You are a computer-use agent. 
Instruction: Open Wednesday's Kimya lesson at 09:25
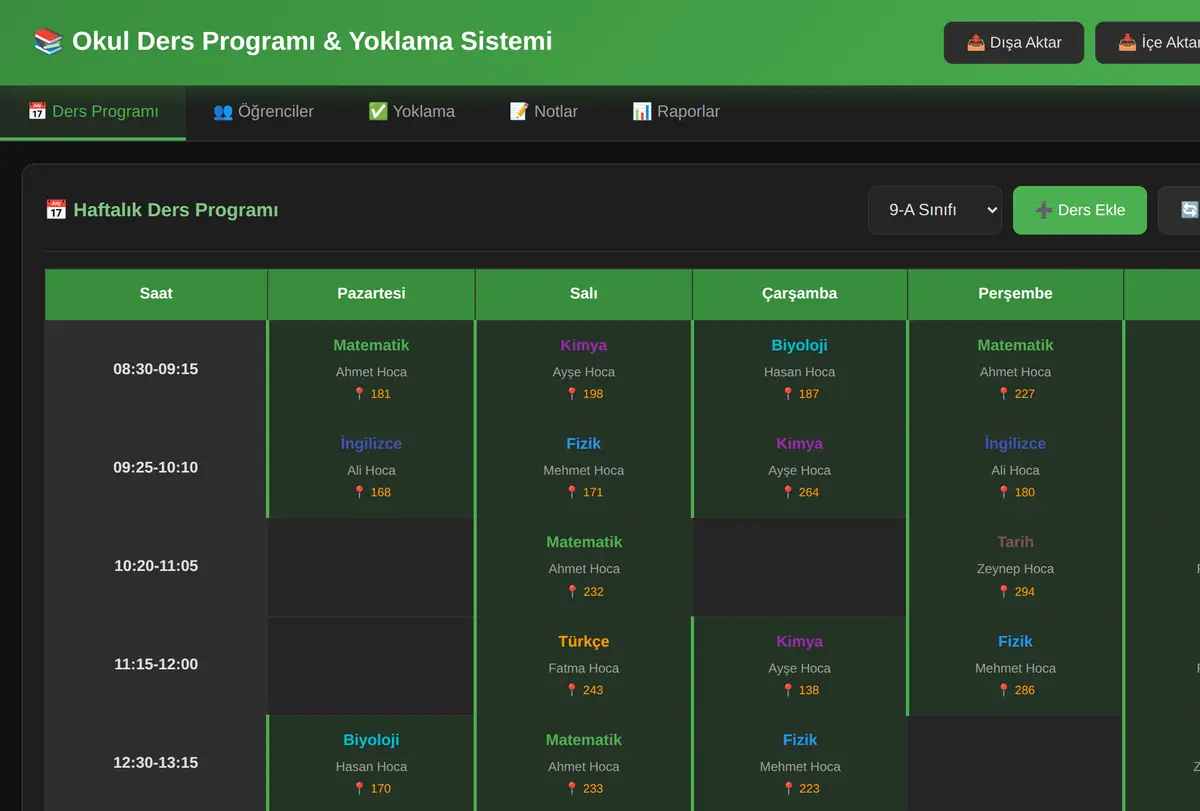tap(800, 468)
